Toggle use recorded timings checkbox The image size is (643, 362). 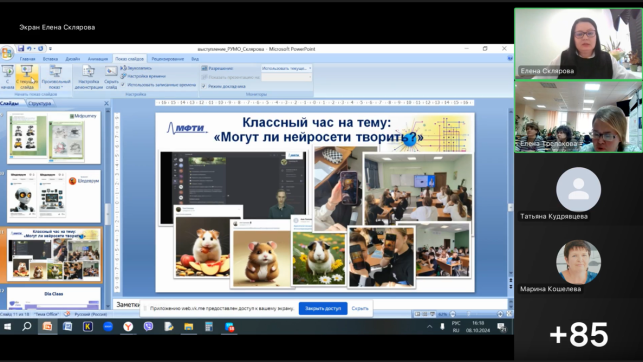tap(123, 85)
